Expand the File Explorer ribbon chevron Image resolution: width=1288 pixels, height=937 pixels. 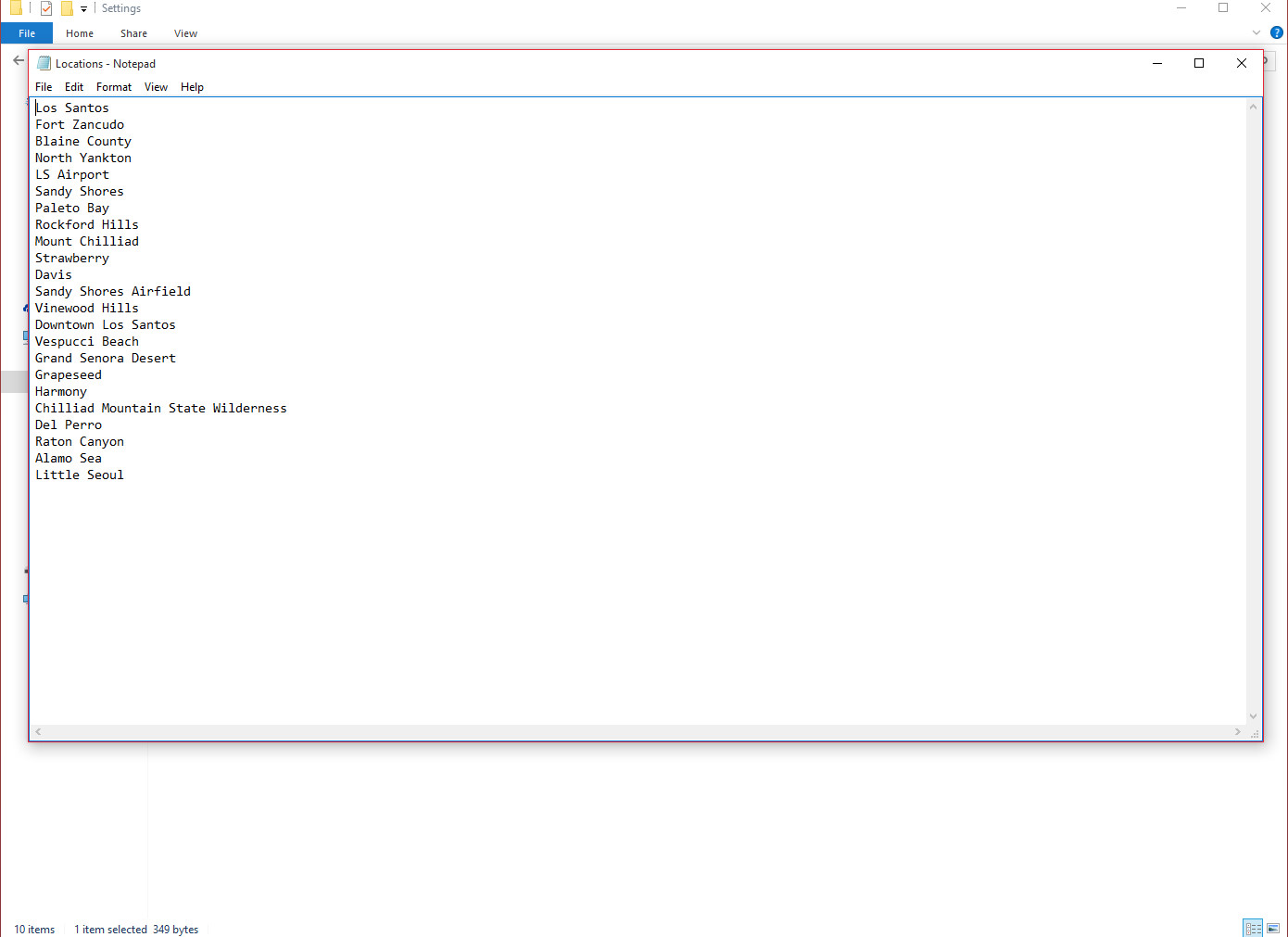pyautogui.click(x=1256, y=32)
